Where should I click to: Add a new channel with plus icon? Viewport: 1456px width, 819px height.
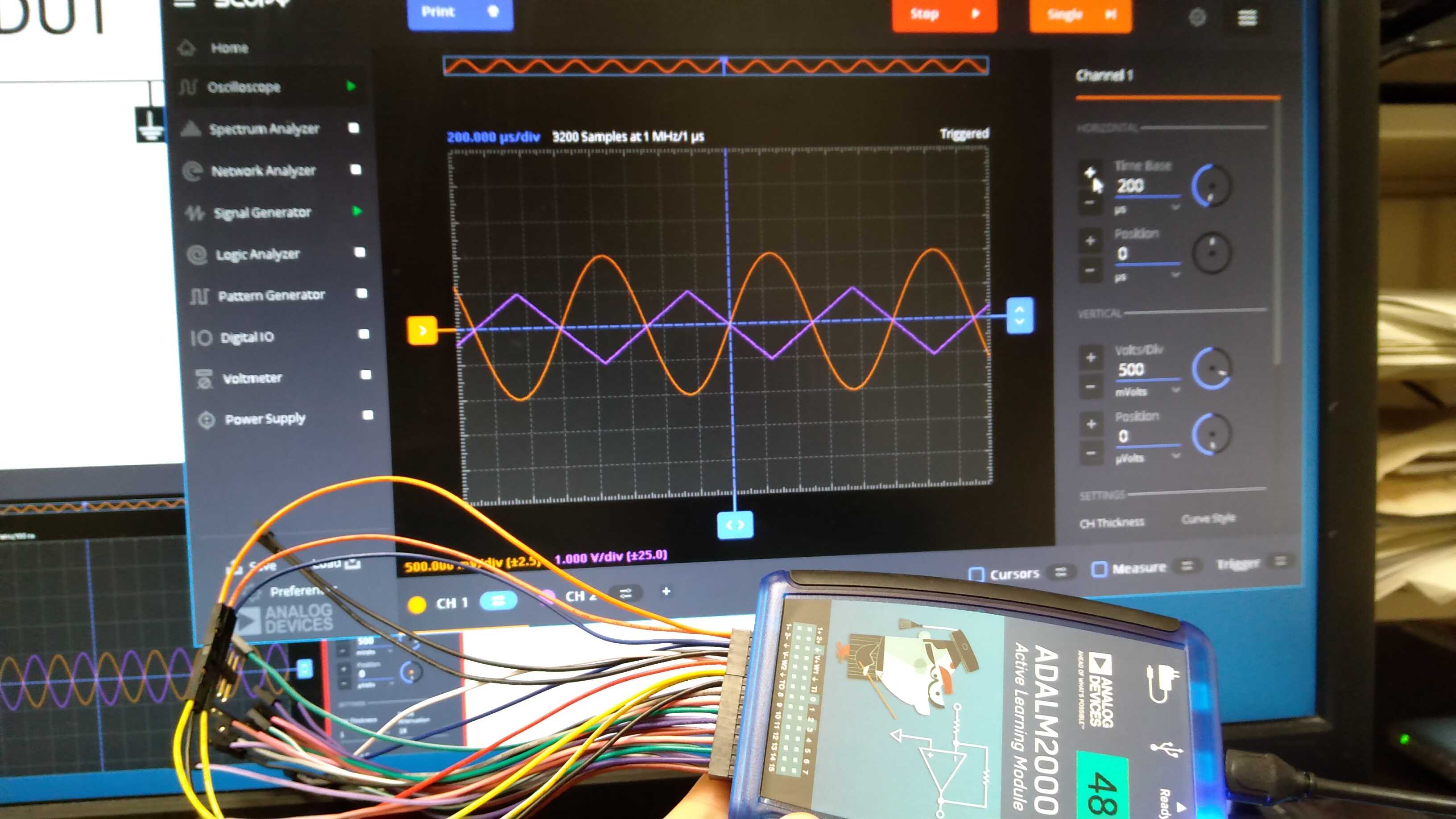(x=666, y=591)
